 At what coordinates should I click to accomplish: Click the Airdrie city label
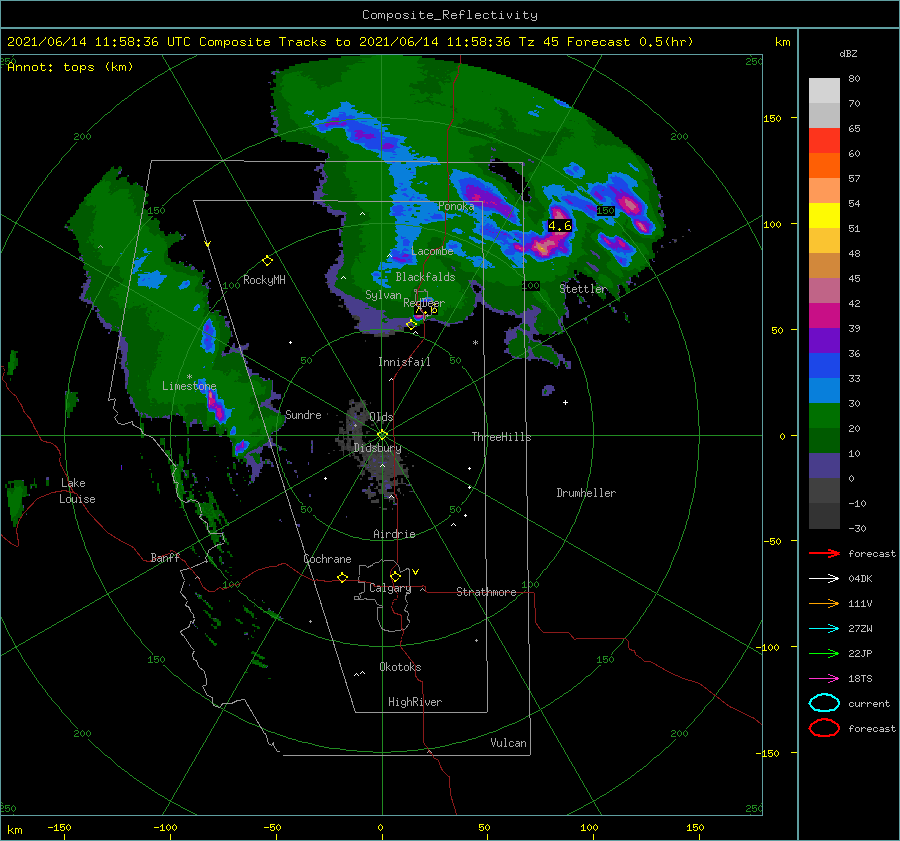(x=394, y=534)
